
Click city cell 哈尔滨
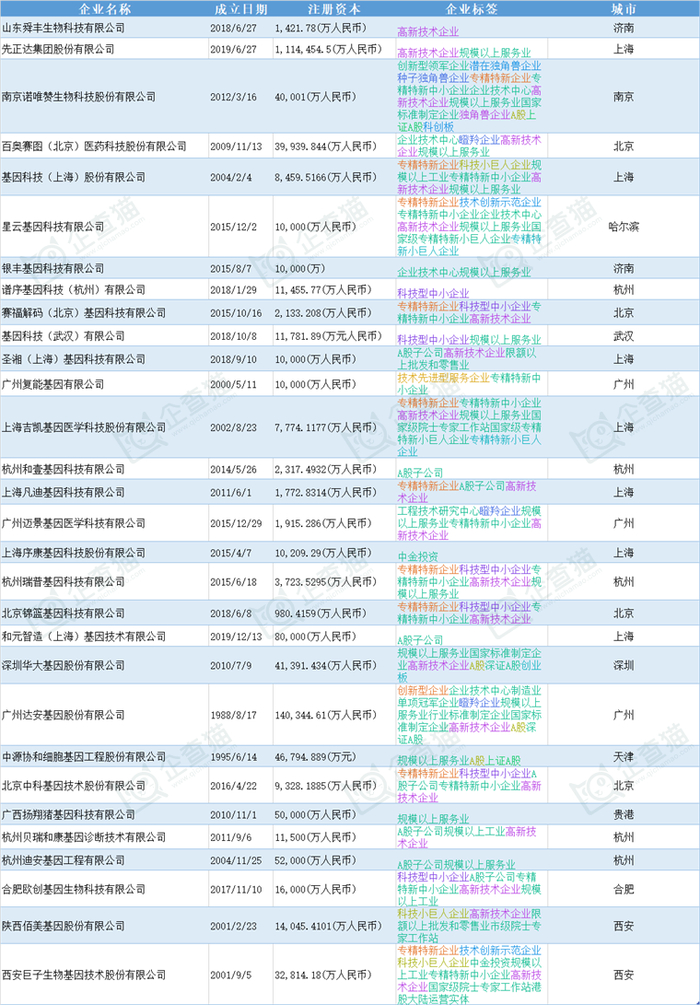pos(623,226)
